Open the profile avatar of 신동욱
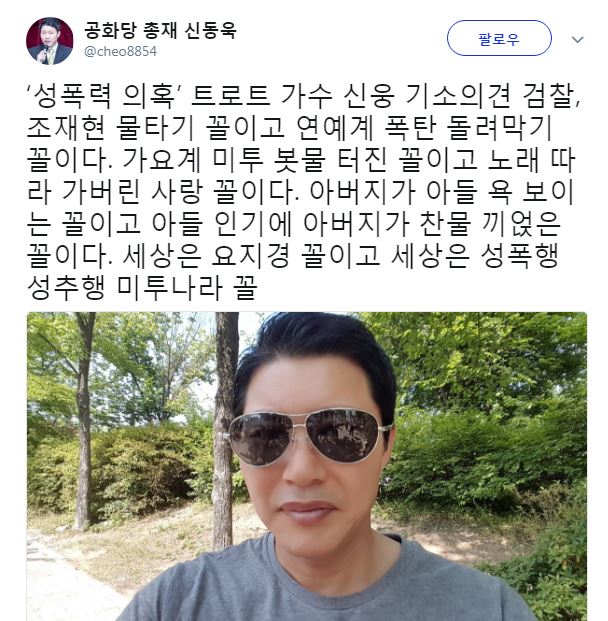The width and height of the screenshot is (608, 621). point(50,40)
